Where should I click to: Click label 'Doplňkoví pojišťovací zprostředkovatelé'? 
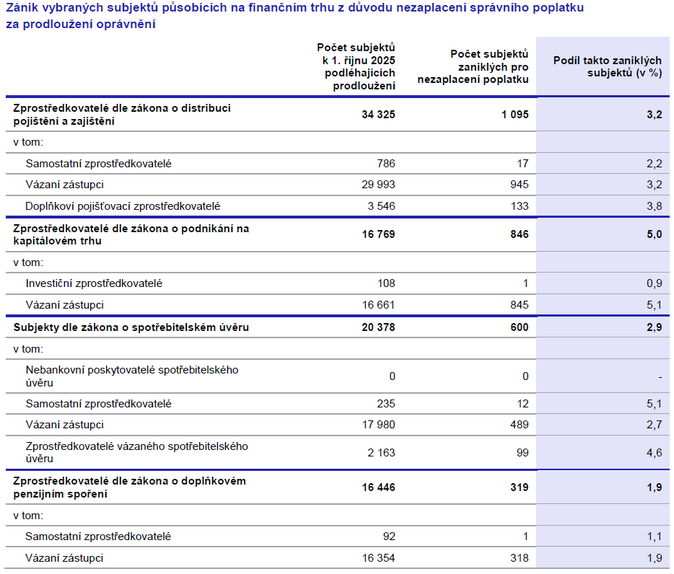point(123,206)
